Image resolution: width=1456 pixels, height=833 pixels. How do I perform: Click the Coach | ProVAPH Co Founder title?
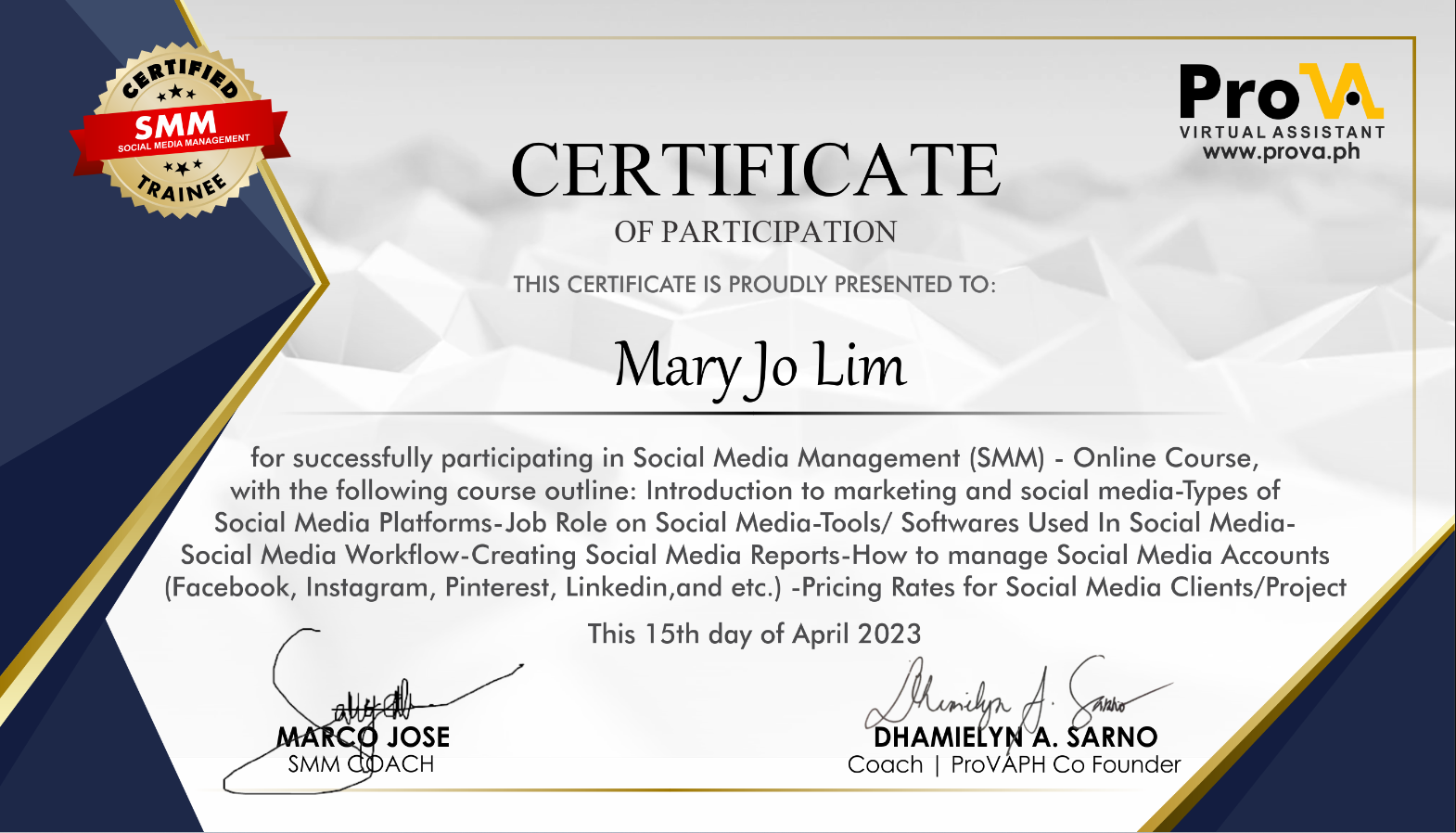point(1014,764)
